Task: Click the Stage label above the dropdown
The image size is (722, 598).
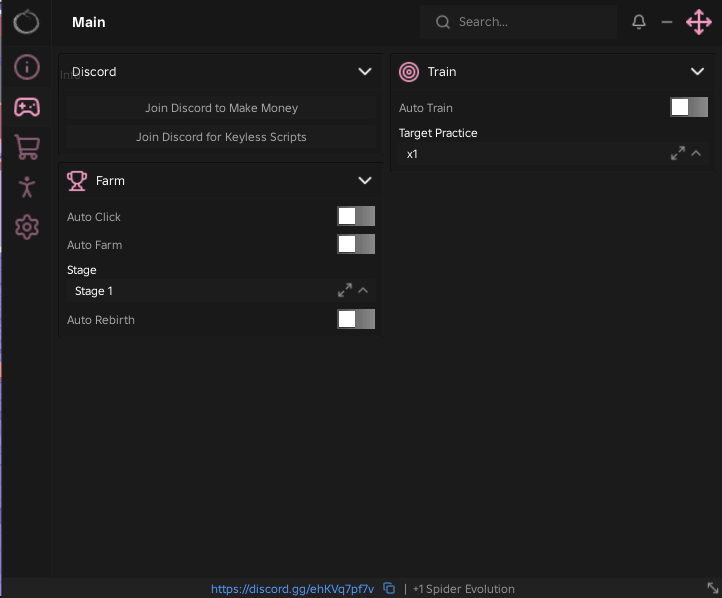Action: point(82,270)
